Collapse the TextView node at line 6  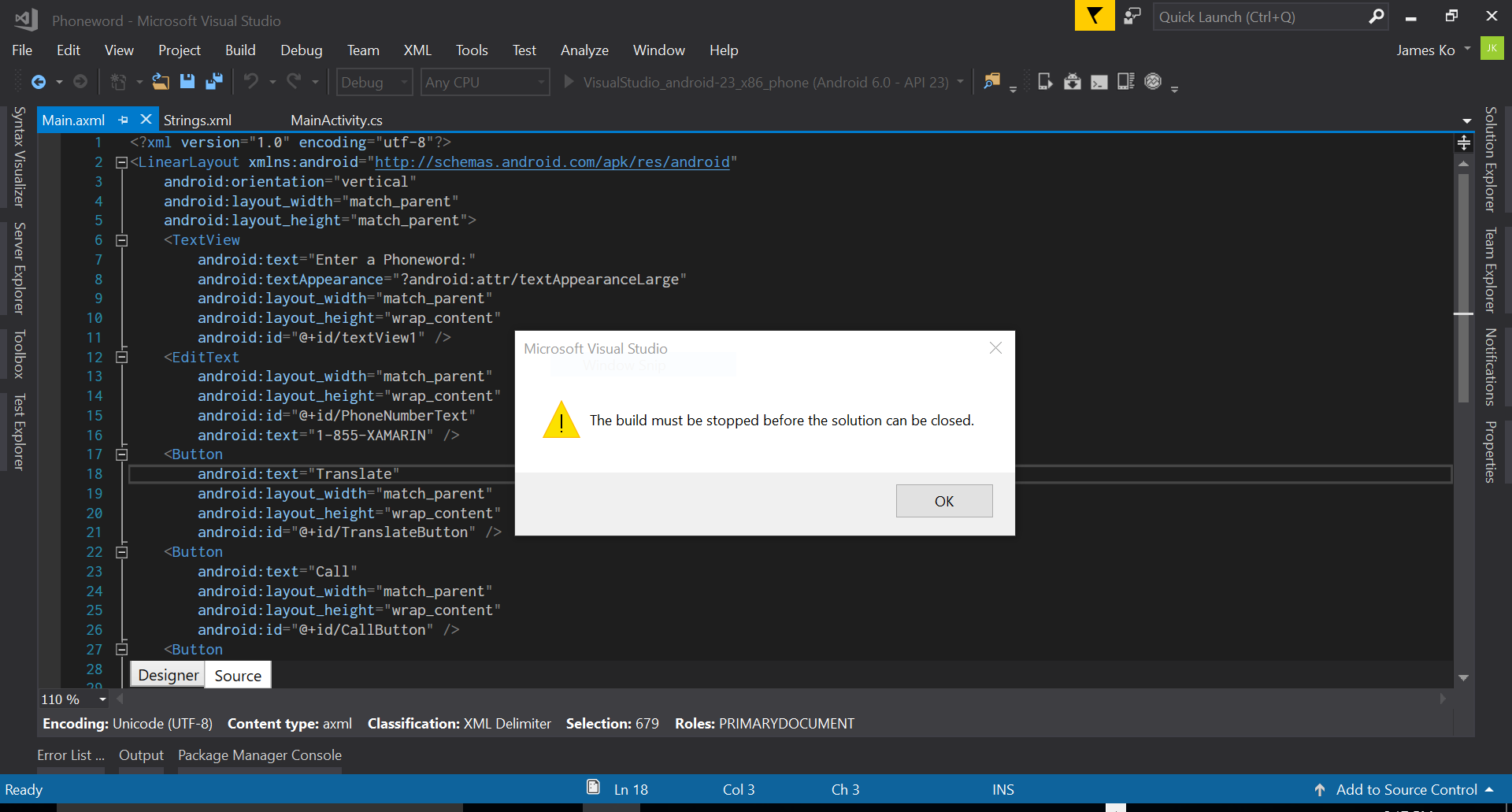(121, 241)
